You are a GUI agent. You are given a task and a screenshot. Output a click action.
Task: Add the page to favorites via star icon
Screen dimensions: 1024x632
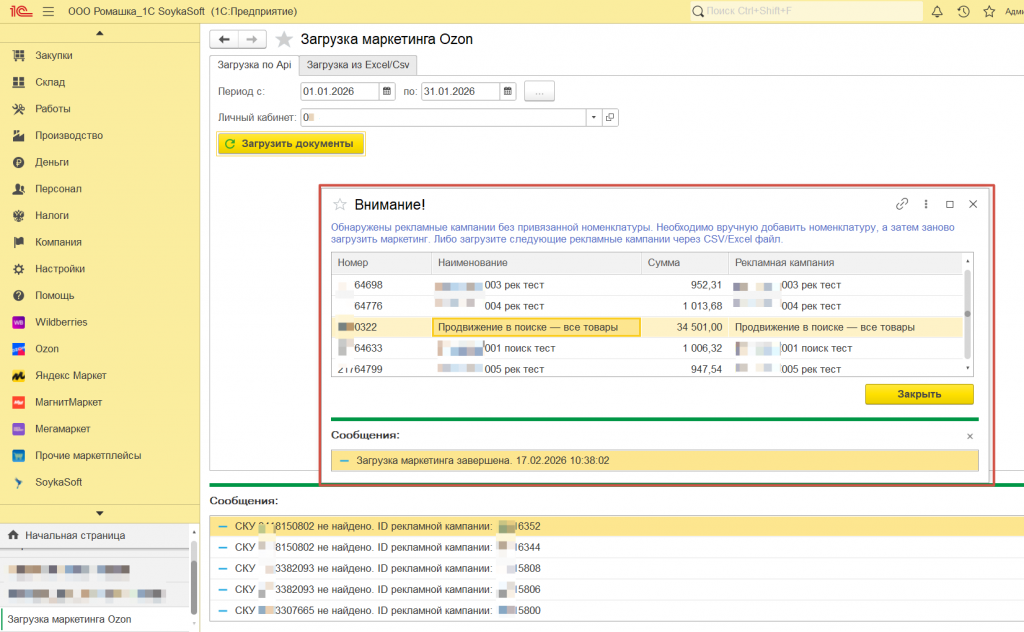tap(284, 40)
